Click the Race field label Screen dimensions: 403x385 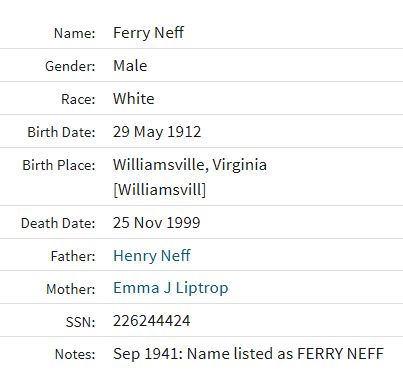78,99
